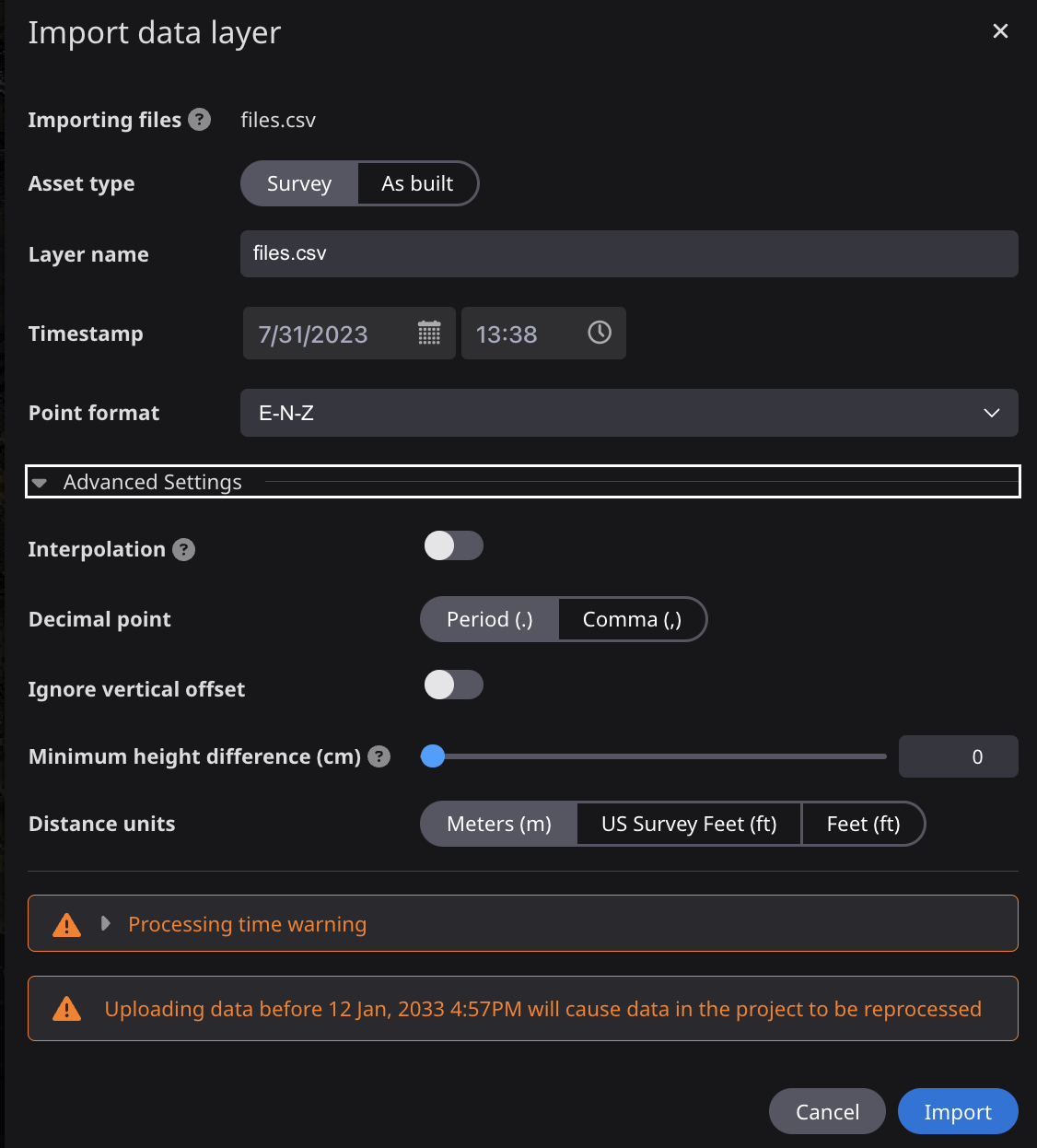1037x1148 pixels.
Task: Expand the Processing time warning details
Action: pos(104,923)
